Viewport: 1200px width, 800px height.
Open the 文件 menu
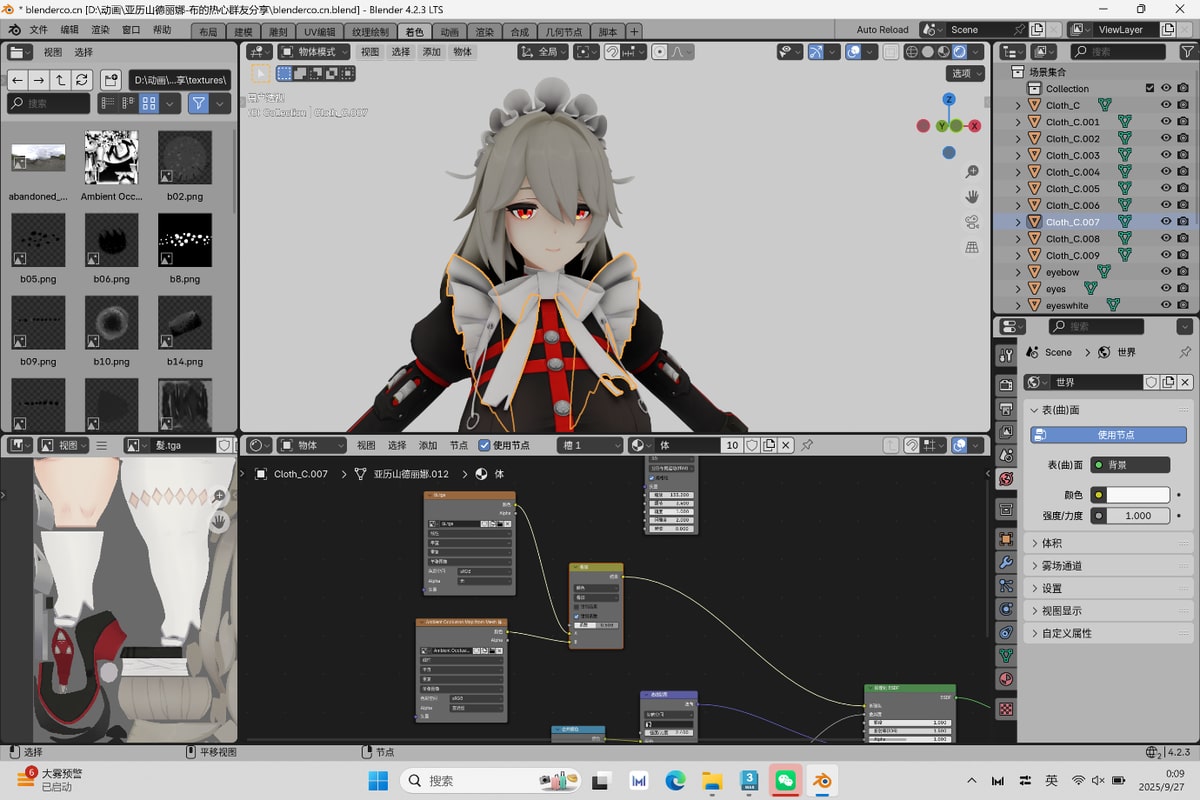pos(38,30)
